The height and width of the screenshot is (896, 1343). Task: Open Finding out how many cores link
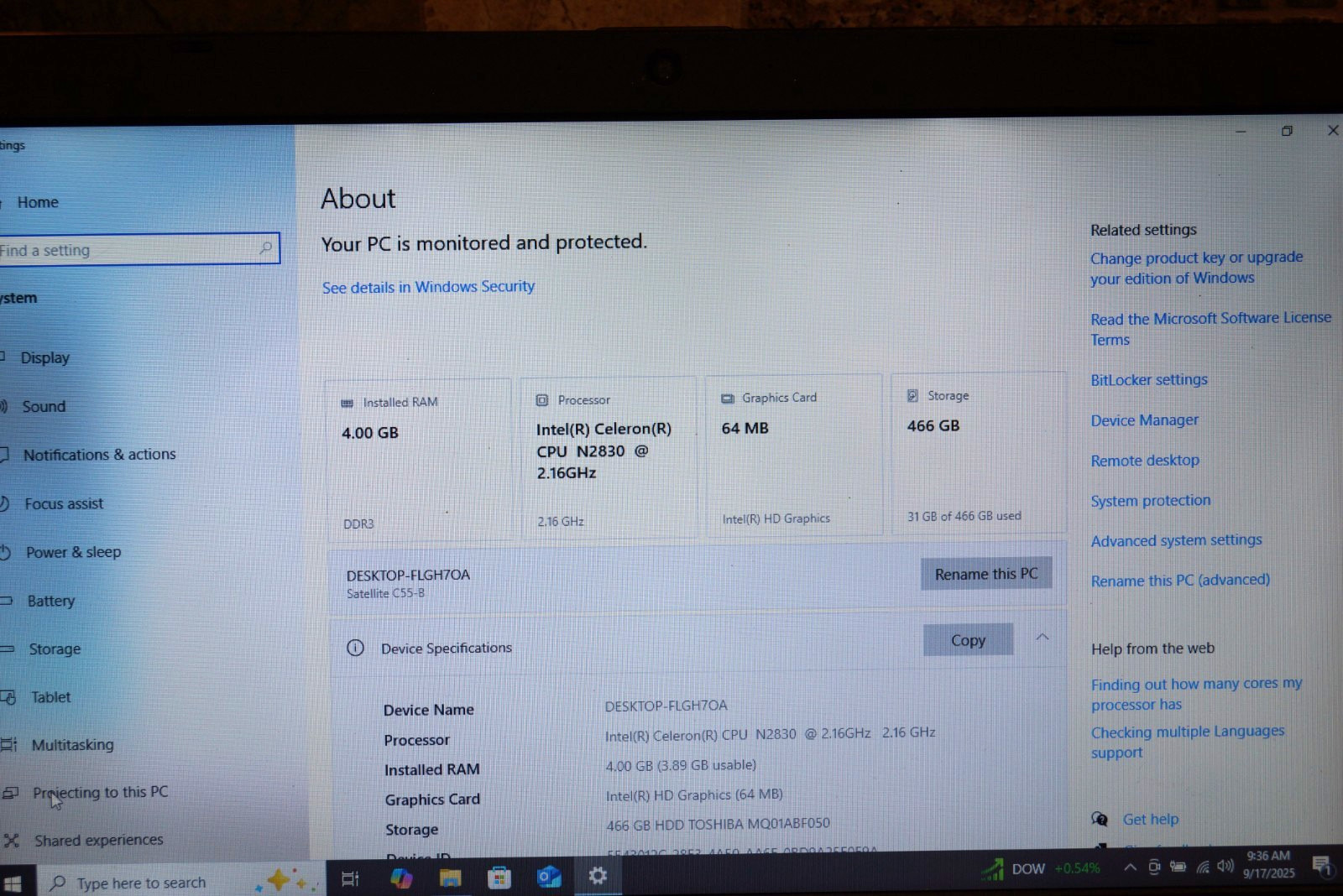[1196, 694]
